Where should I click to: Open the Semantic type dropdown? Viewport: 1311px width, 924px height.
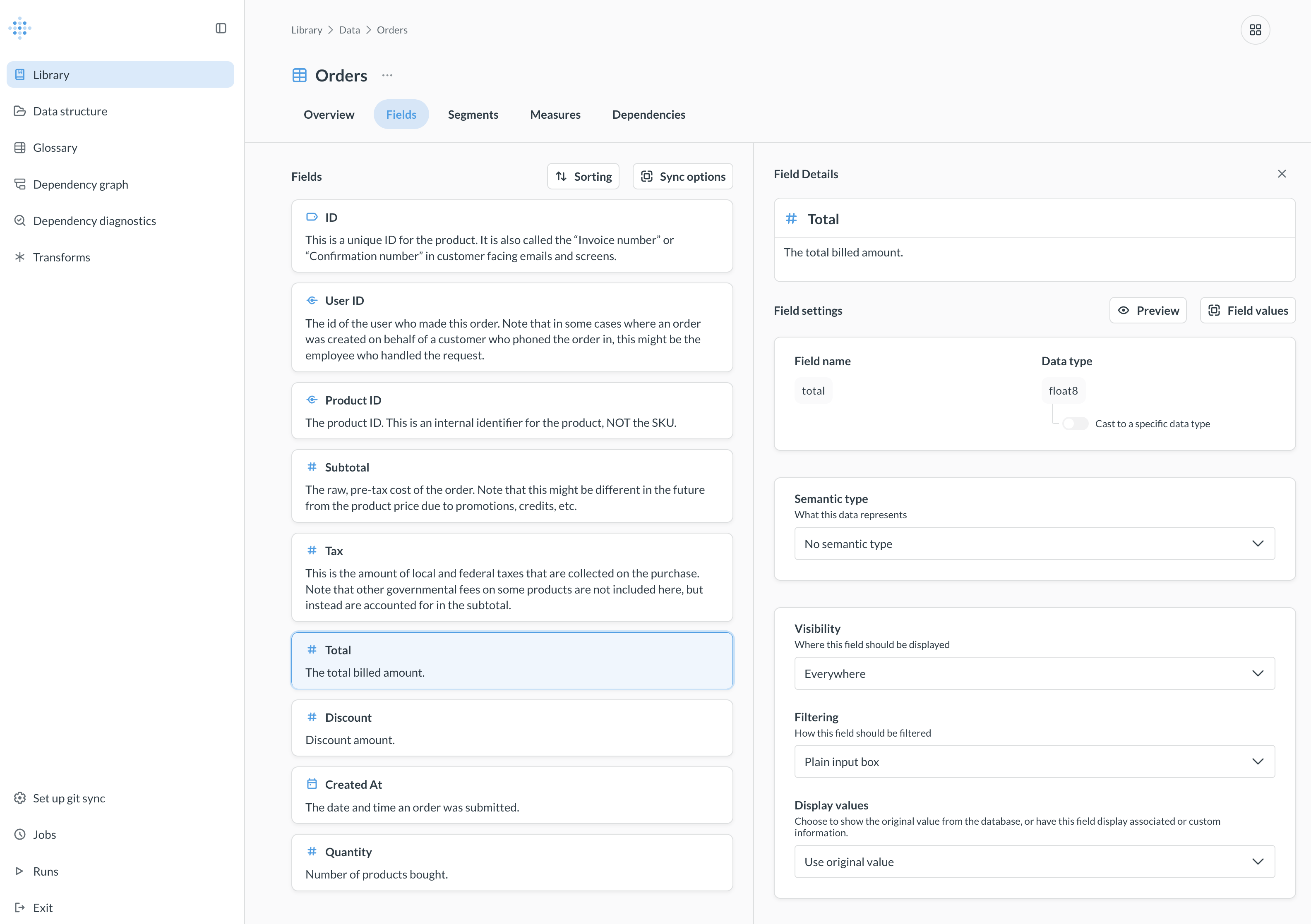point(1034,543)
